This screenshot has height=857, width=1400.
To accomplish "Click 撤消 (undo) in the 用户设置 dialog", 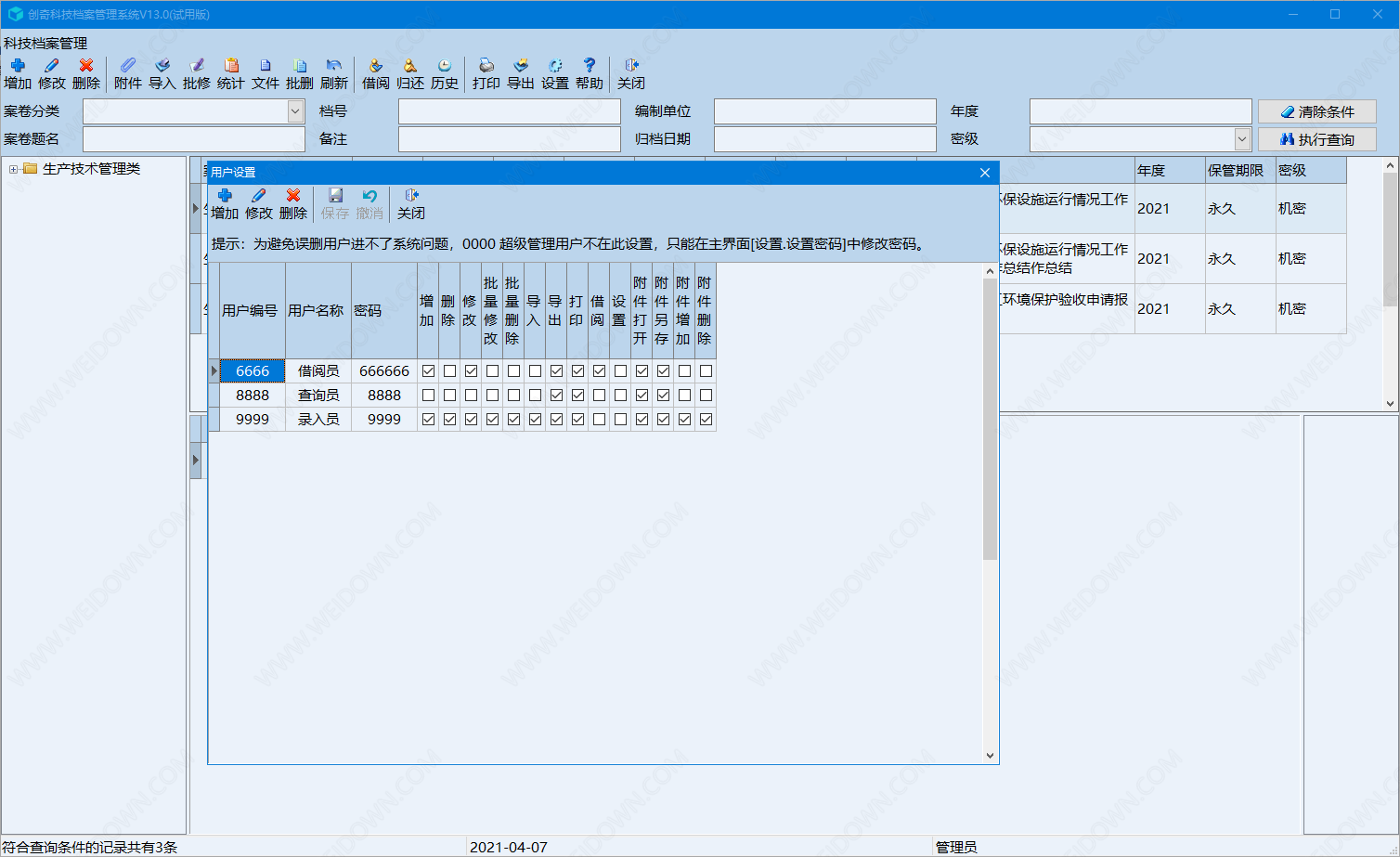I will pyautogui.click(x=369, y=203).
